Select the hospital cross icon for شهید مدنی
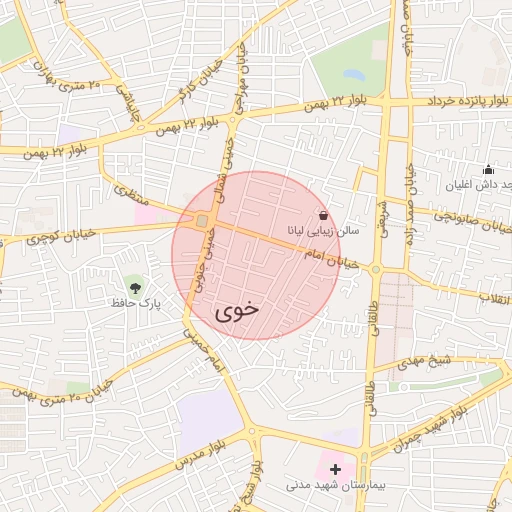This screenshot has width=512, height=512. click(335, 469)
